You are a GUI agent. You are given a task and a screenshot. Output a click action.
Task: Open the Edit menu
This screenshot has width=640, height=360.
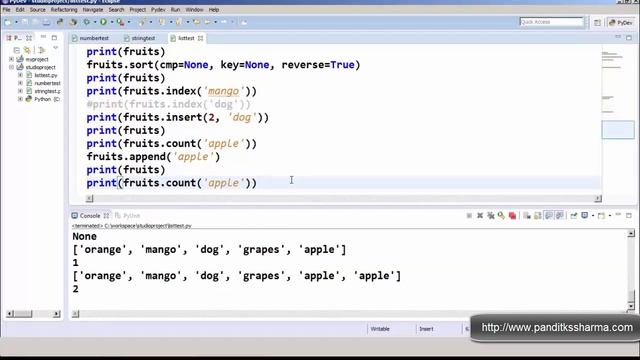20,9
